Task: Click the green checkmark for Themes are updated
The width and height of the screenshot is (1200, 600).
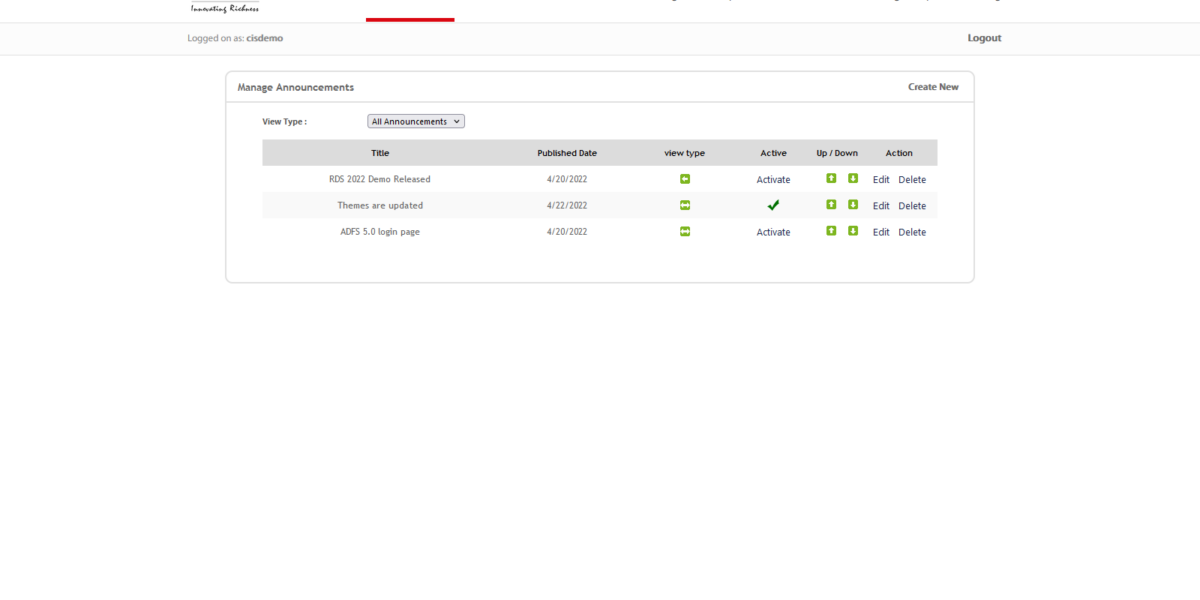Action: [773, 204]
